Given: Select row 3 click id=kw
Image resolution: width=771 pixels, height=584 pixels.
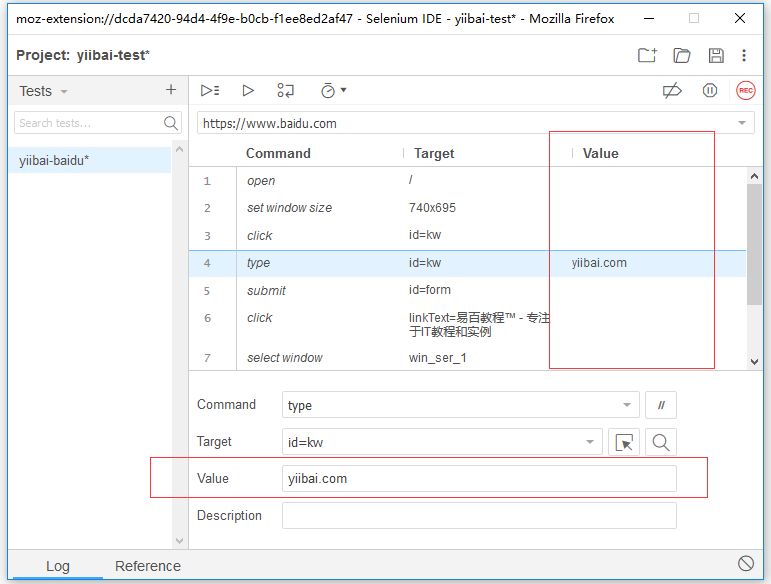Looking at the screenshot, I should pos(467,235).
